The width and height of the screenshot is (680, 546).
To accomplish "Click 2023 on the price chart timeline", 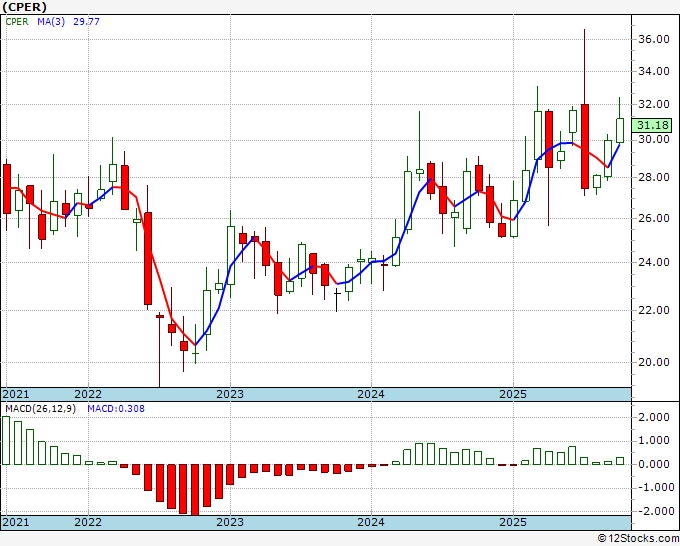I will click(230, 394).
